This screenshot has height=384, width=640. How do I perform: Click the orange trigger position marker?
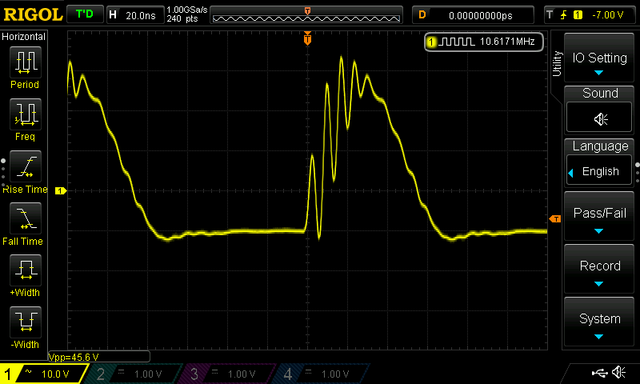(x=307, y=38)
